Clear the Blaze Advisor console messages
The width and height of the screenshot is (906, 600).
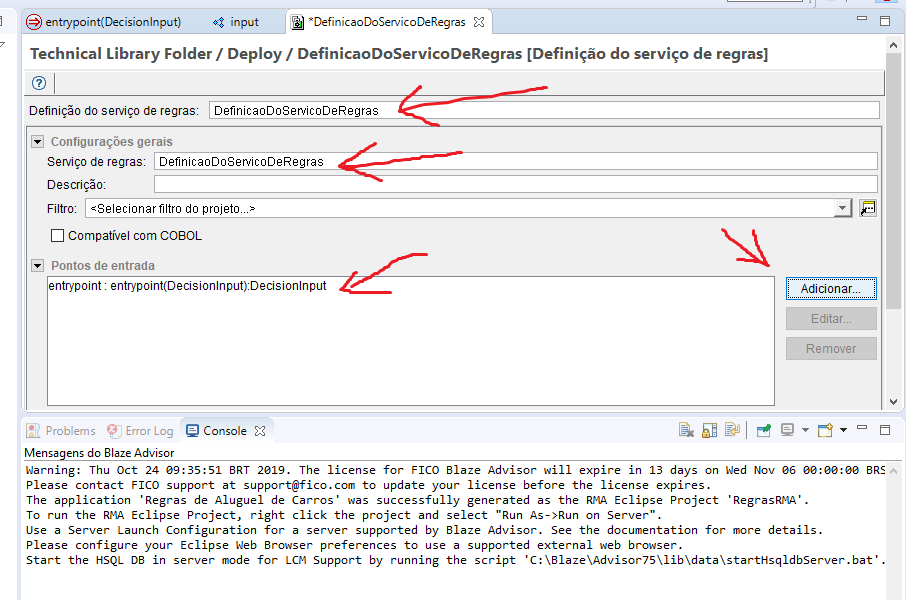coord(684,430)
